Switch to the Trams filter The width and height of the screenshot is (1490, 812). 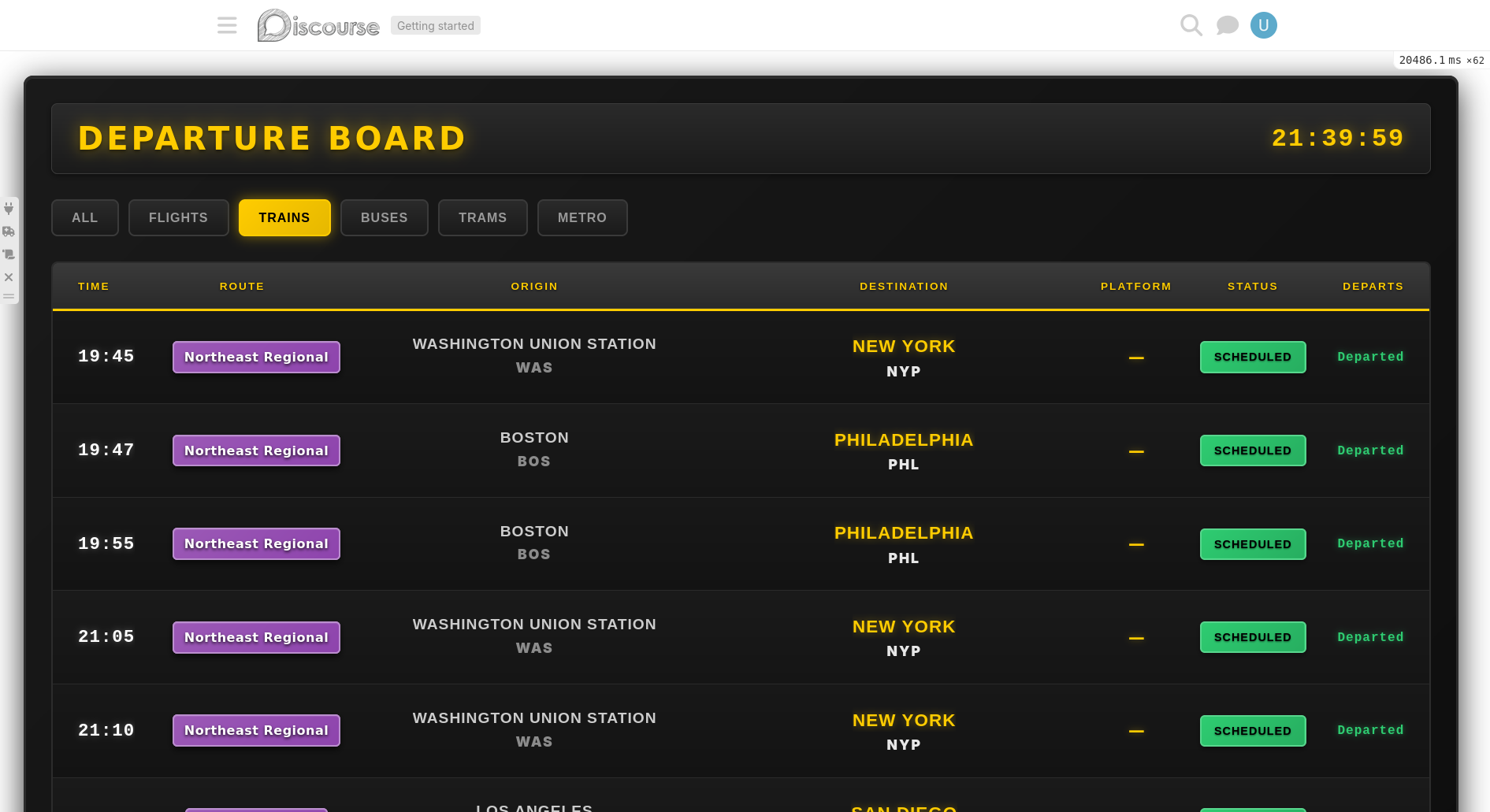point(482,217)
